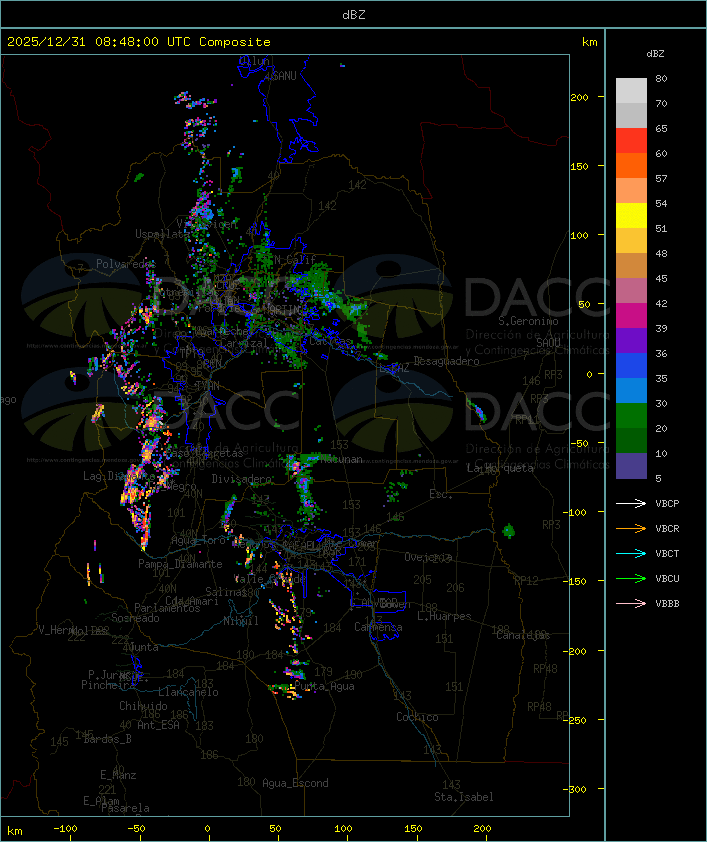Viewport: 707px width, 842px height.
Task: Click the -300 tick on the vertical axis
Action: [x=577, y=789]
